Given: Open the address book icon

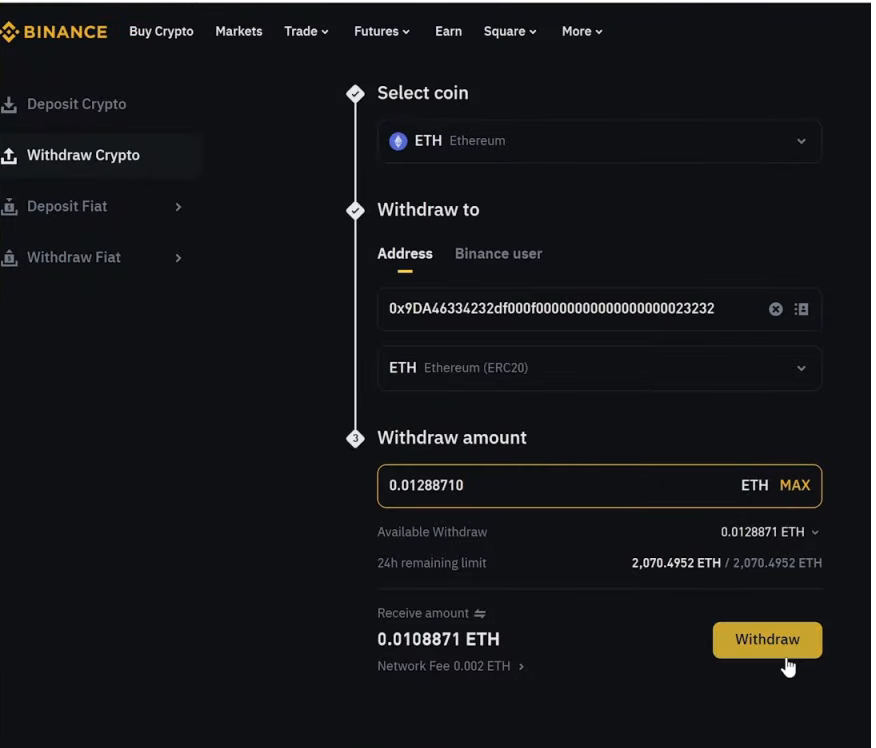Looking at the screenshot, I should tap(801, 309).
